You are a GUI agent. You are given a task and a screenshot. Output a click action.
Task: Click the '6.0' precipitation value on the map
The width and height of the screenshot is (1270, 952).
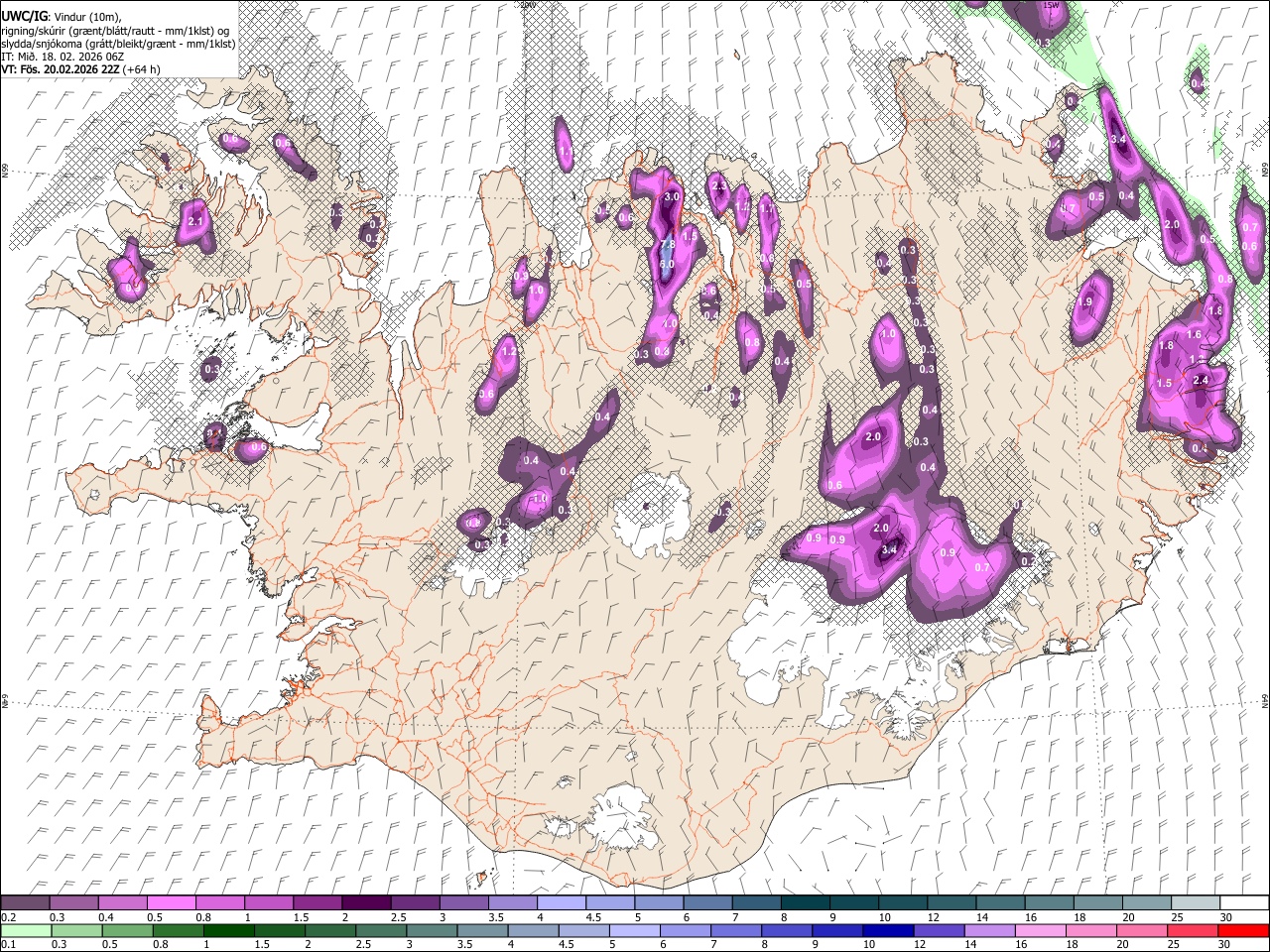coord(667,264)
